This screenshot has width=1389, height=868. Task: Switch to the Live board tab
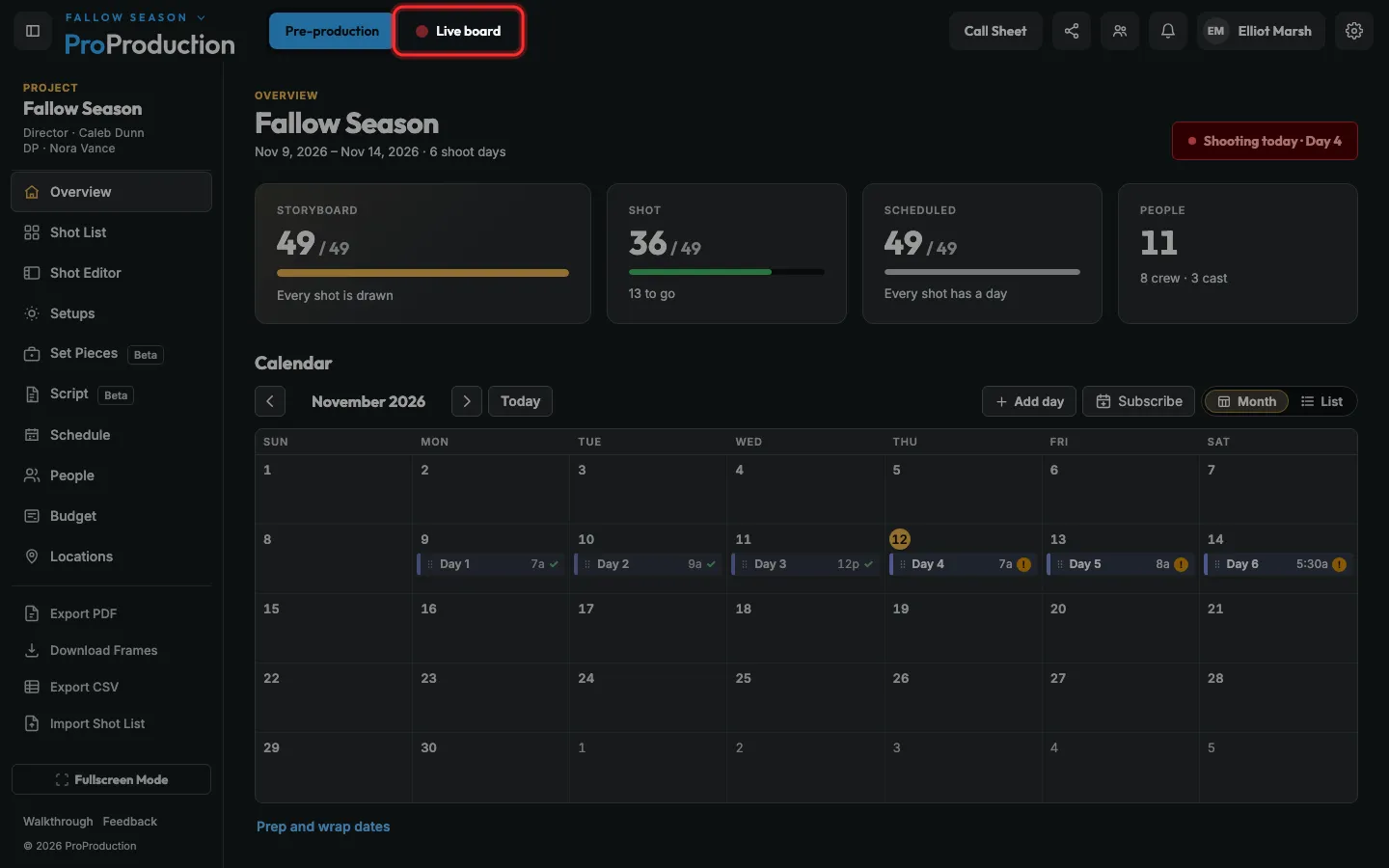click(x=458, y=31)
